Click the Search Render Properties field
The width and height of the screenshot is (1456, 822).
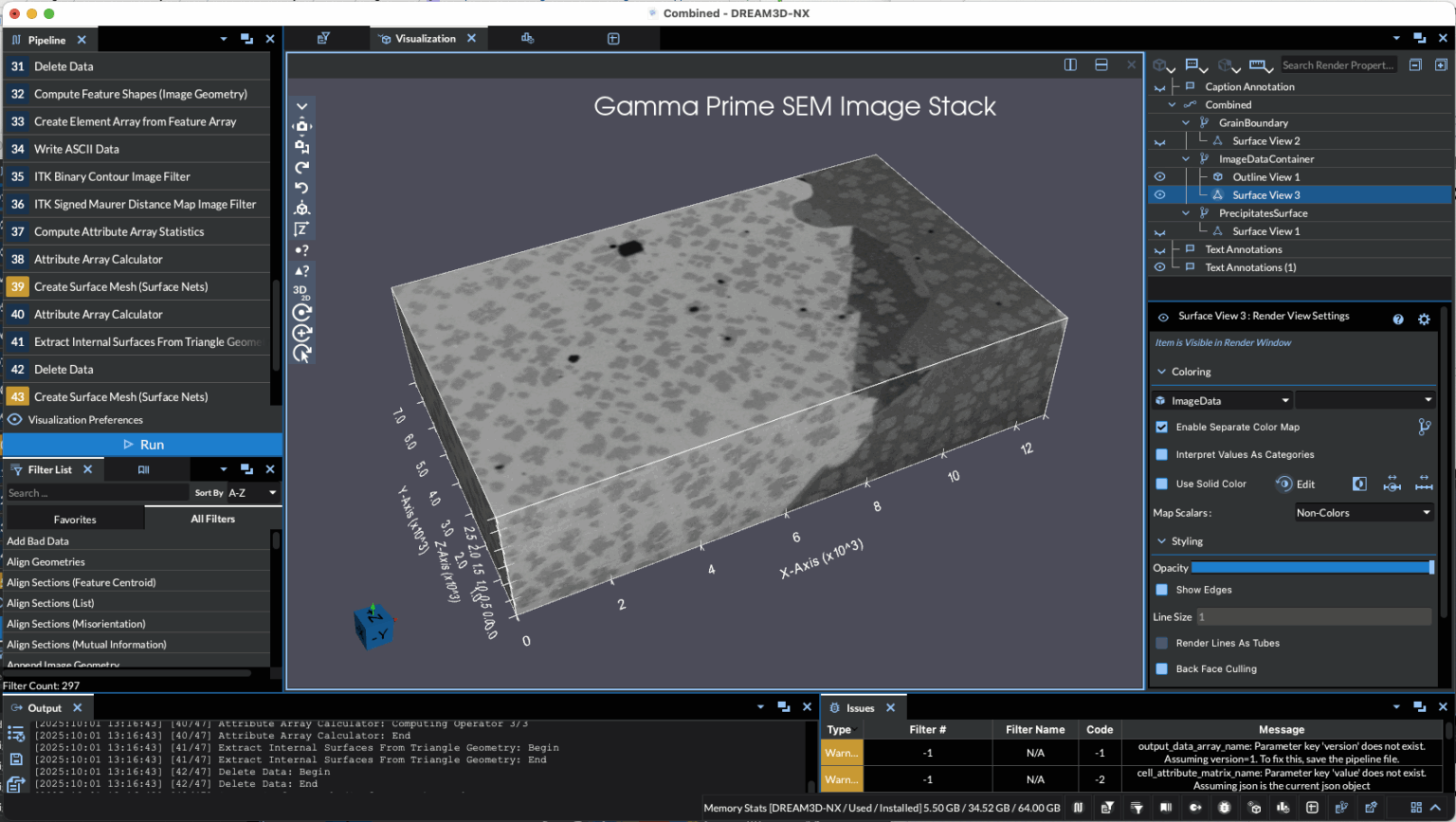pos(1338,64)
